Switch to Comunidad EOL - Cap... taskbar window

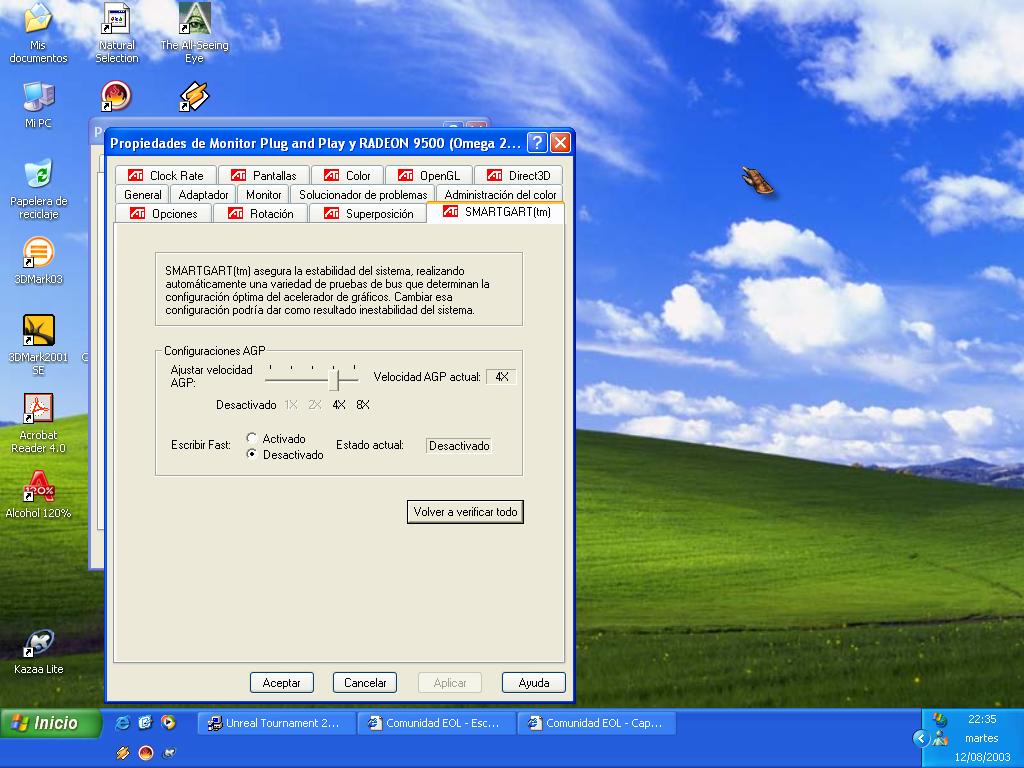pos(596,723)
